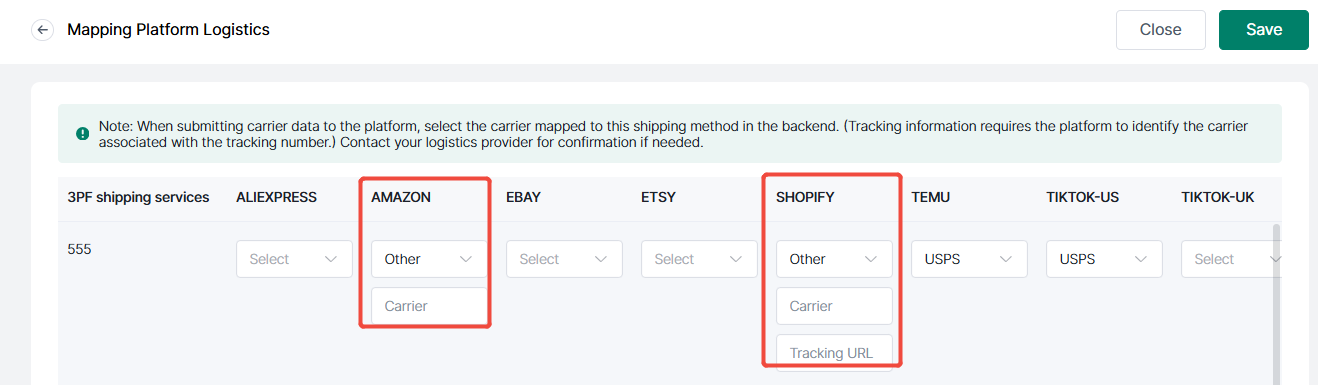This screenshot has width=1318, height=385.
Task: Click the SHOPIFY Carrier input field
Action: (834, 306)
